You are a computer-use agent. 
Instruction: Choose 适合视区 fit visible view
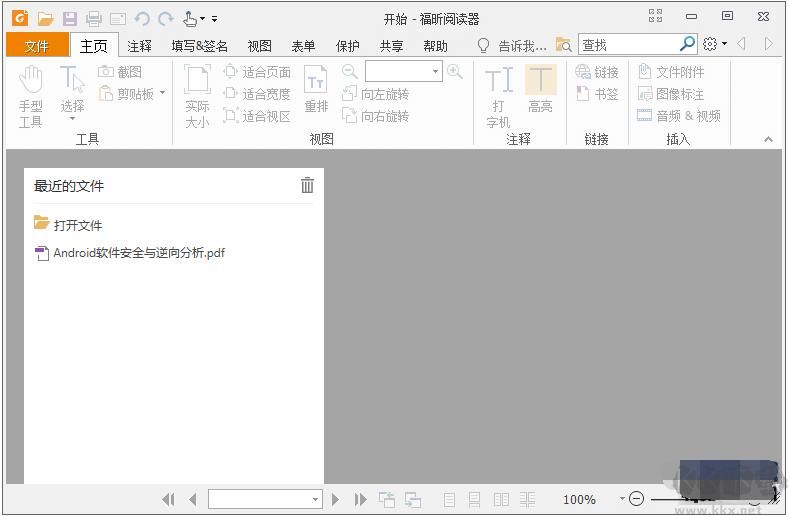257,116
